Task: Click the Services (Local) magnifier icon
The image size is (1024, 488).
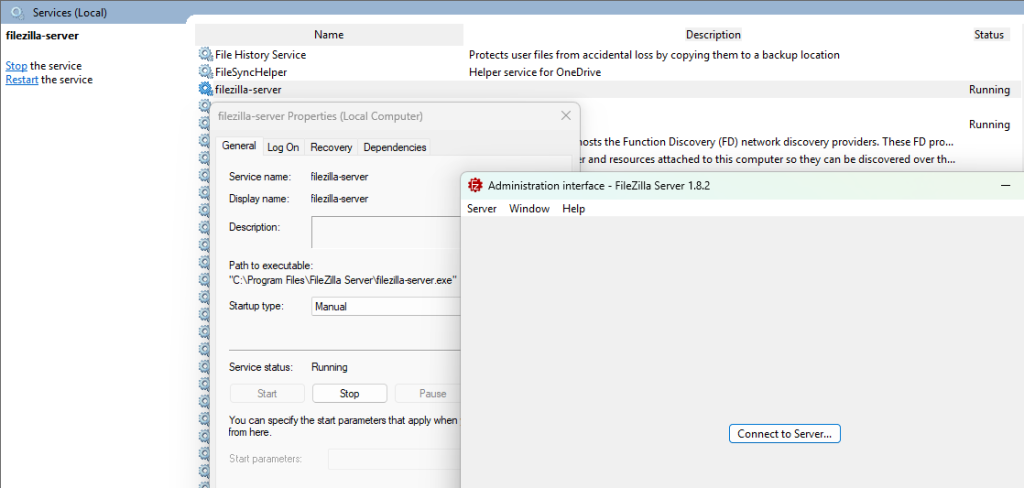Action: click(x=17, y=13)
